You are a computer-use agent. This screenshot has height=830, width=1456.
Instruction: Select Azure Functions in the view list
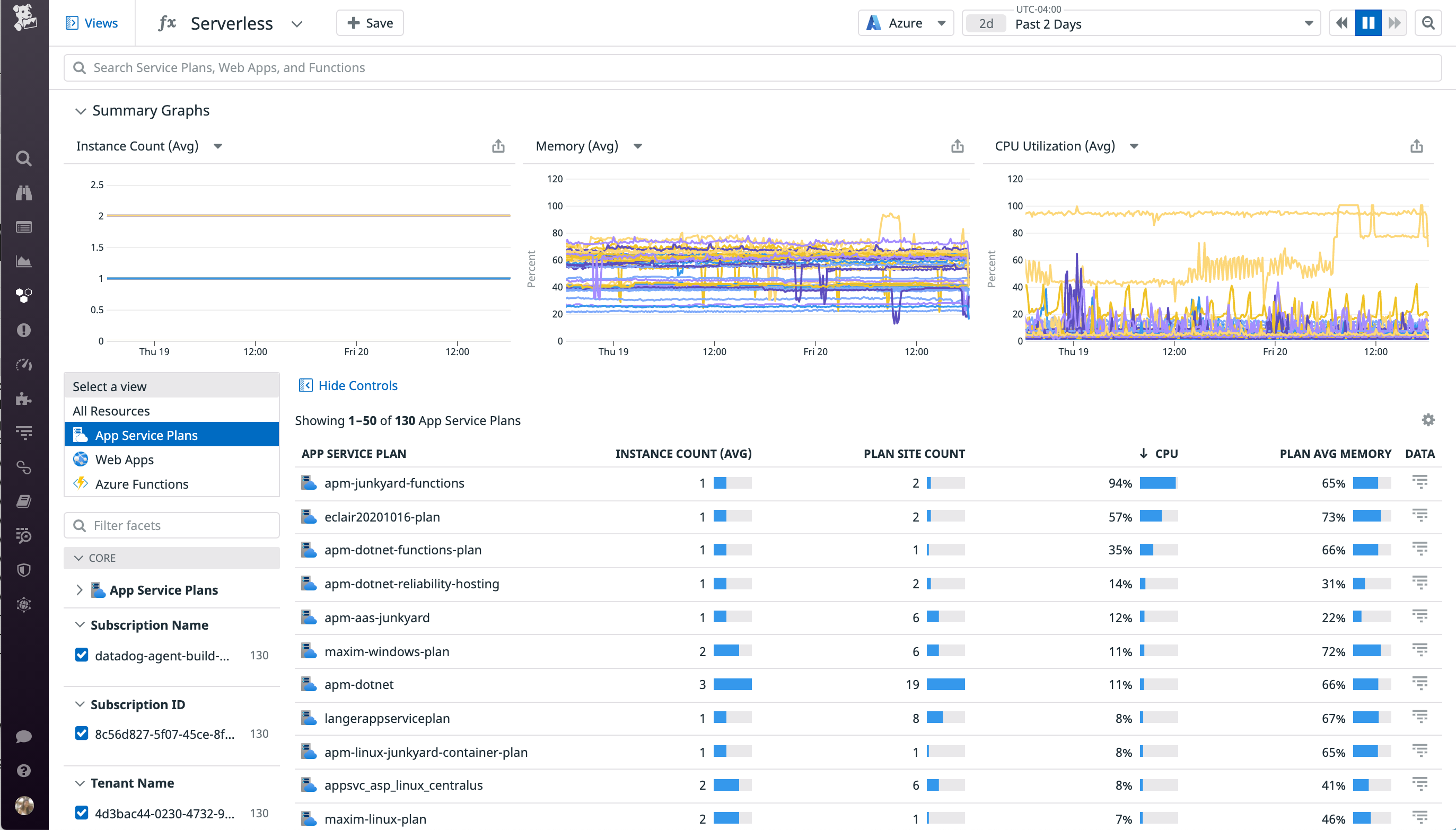[142, 483]
